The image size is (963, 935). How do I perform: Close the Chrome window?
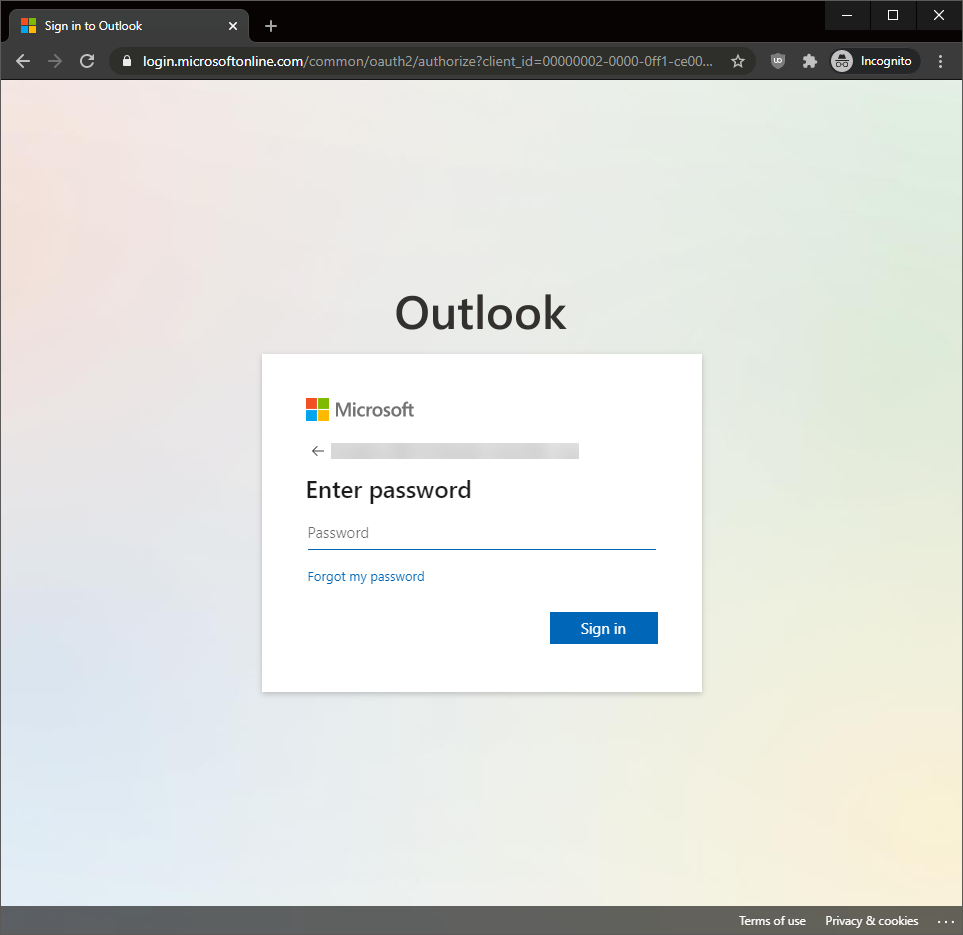[939, 15]
